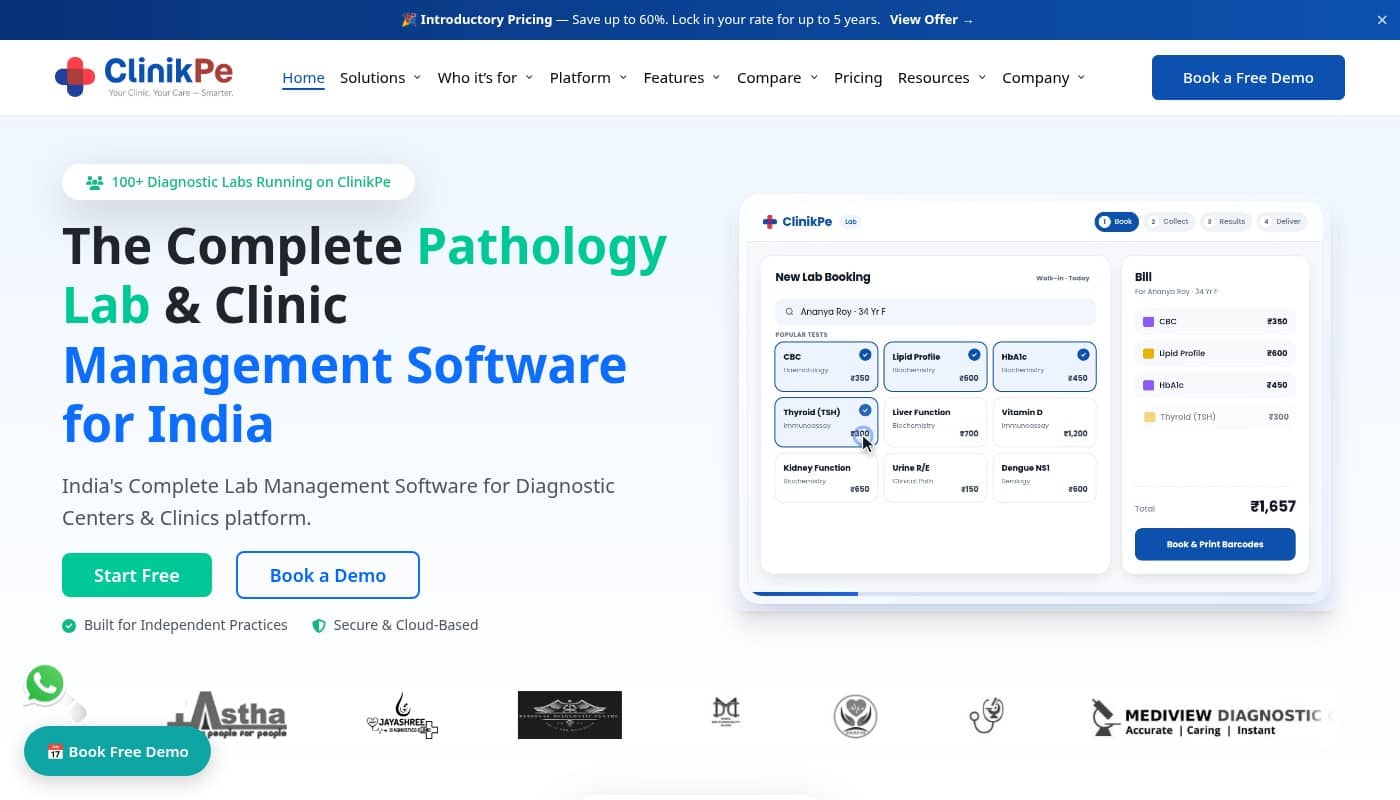Click the black rectangular diagnostic centre logo
Screen dimensions: 1400x800
click(570, 715)
